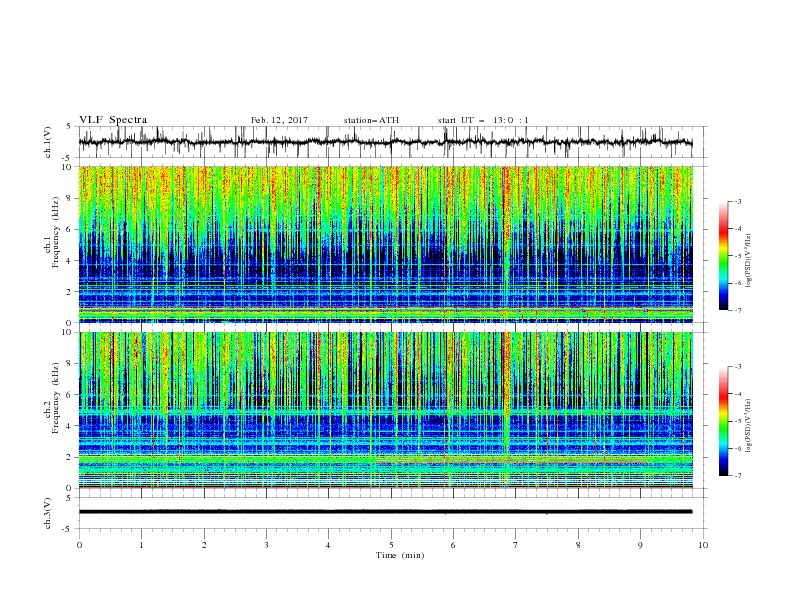Click the flat ch.3 voltage trace
The width and height of the screenshot is (792, 612).
pos(385,512)
